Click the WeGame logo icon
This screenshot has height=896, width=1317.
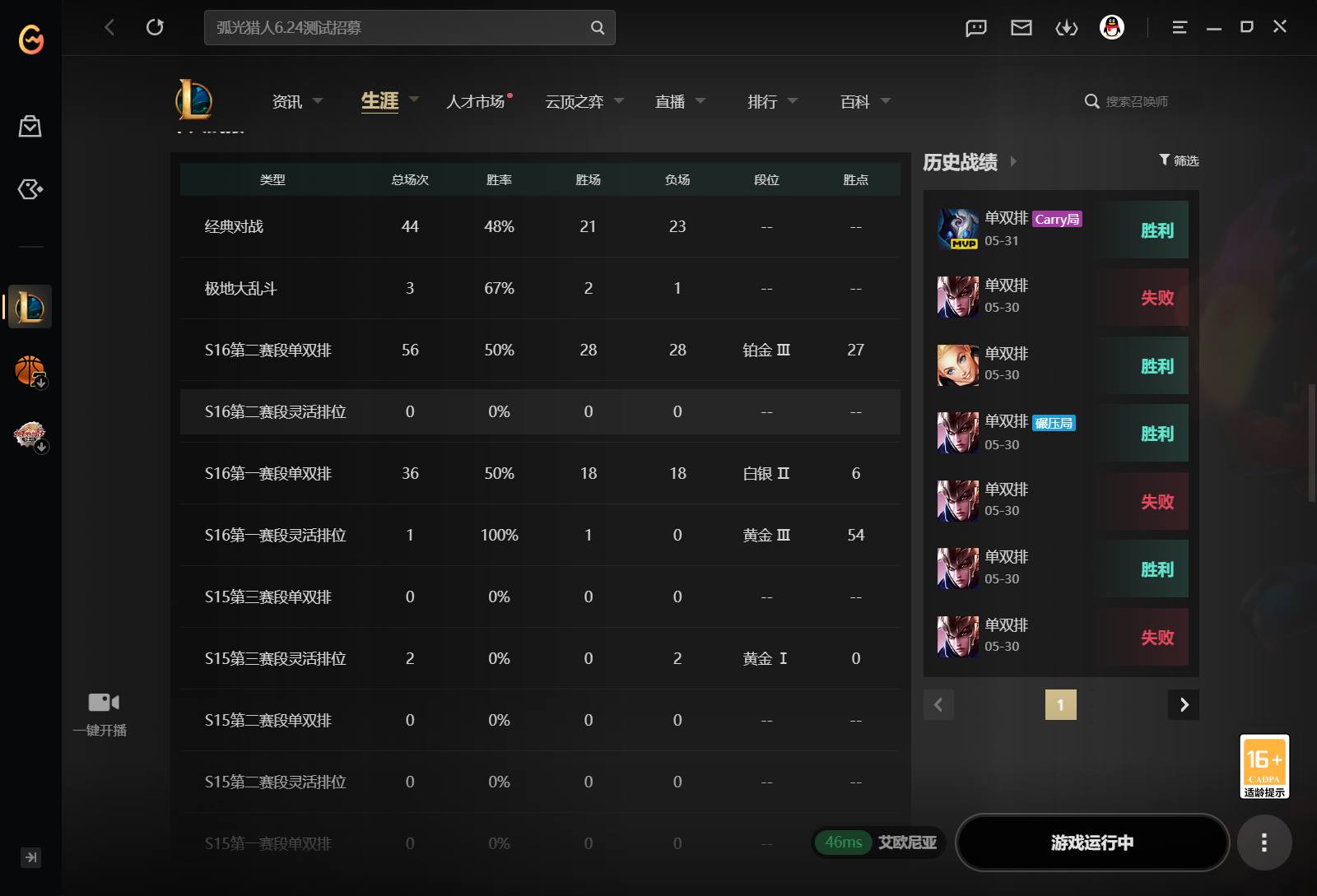pyautogui.click(x=31, y=39)
